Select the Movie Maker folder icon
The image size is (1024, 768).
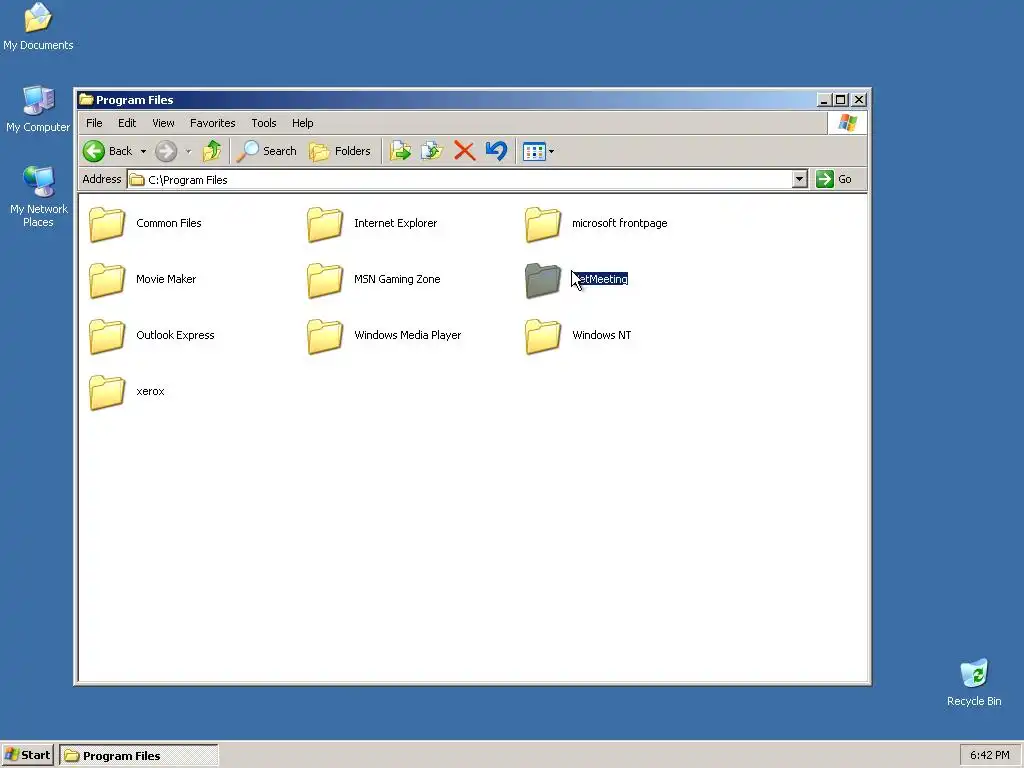click(x=107, y=280)
